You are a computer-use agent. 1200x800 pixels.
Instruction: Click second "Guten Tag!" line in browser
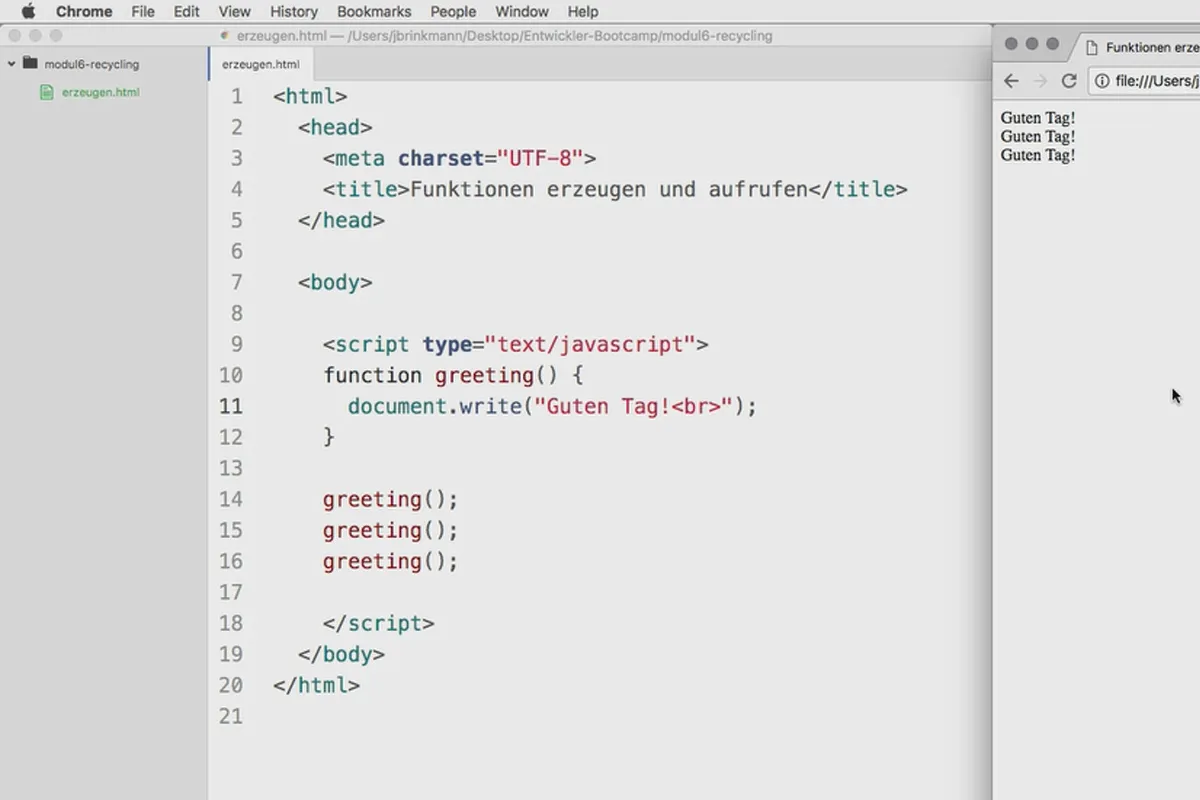1038,137
